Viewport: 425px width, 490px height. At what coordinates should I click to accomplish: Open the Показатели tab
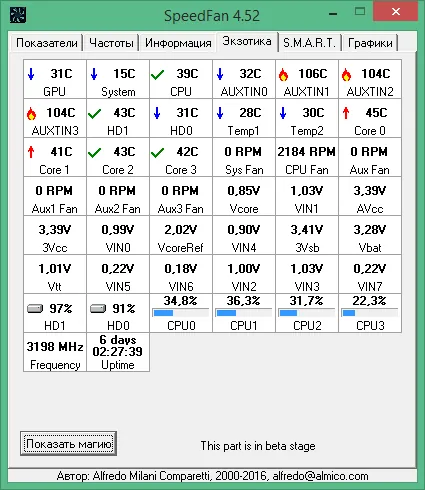pyautogui.click(x=47, y=43)
